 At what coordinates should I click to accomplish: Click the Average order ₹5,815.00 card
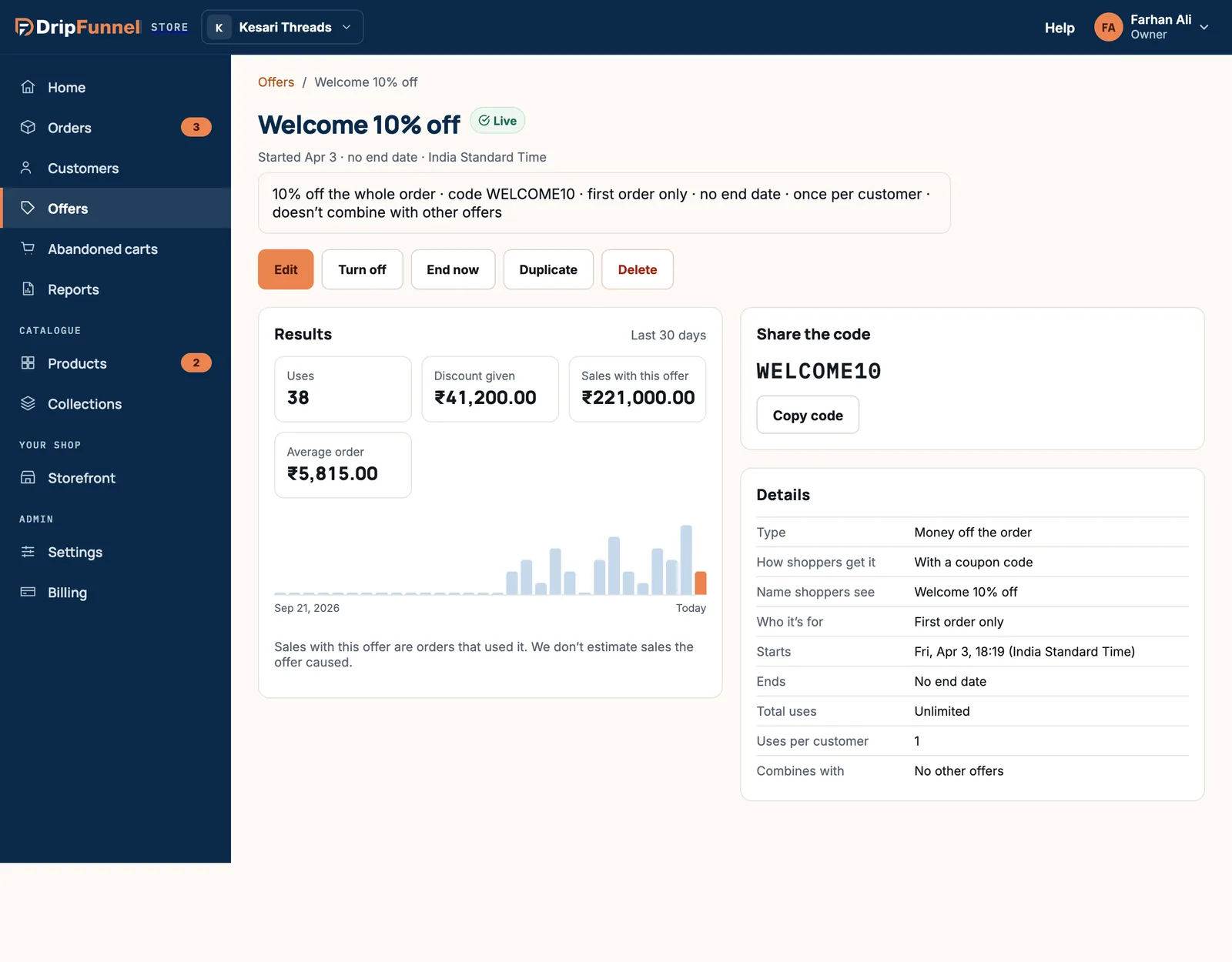click(x=343, y=465)
